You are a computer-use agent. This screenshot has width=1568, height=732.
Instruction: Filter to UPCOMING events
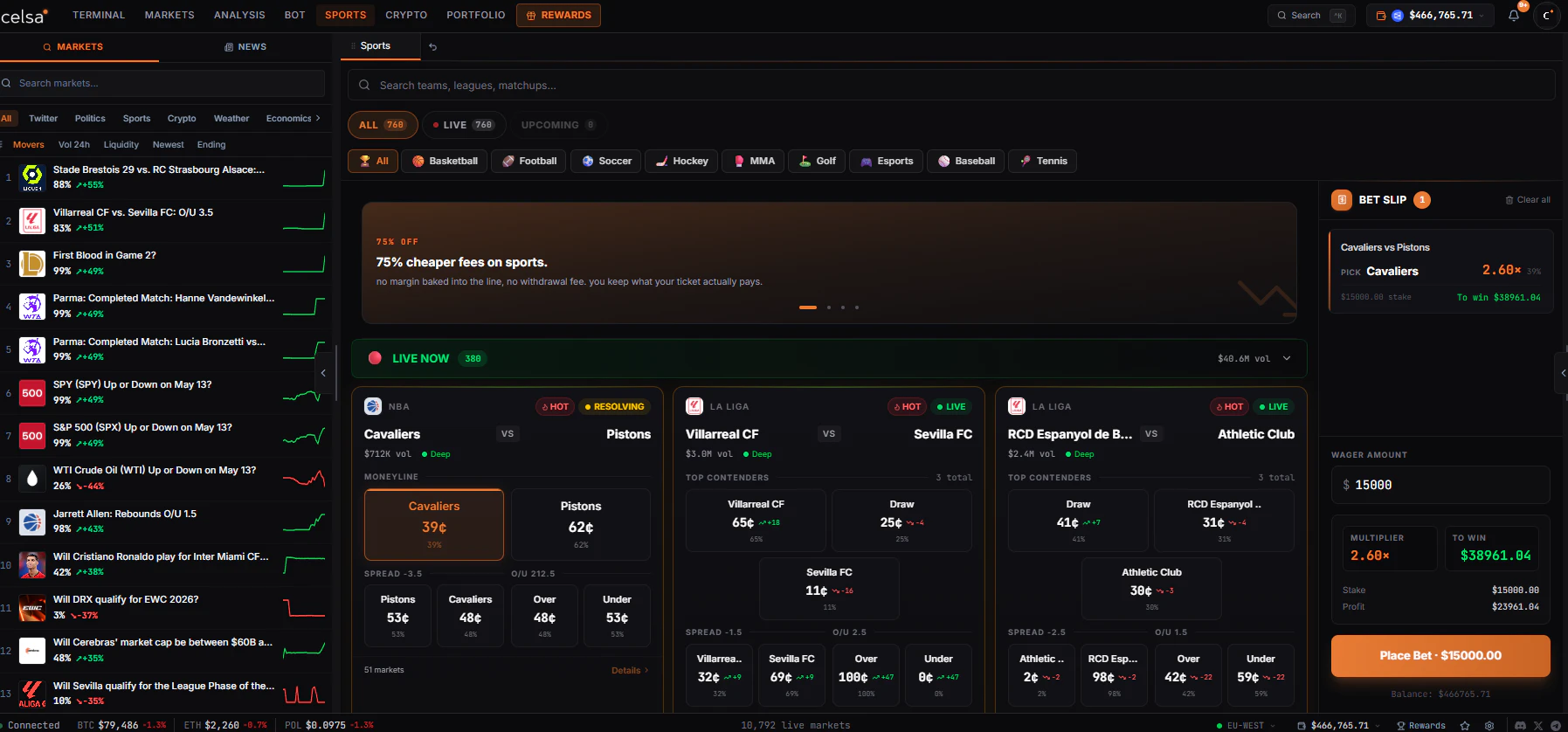pos(558,125)
